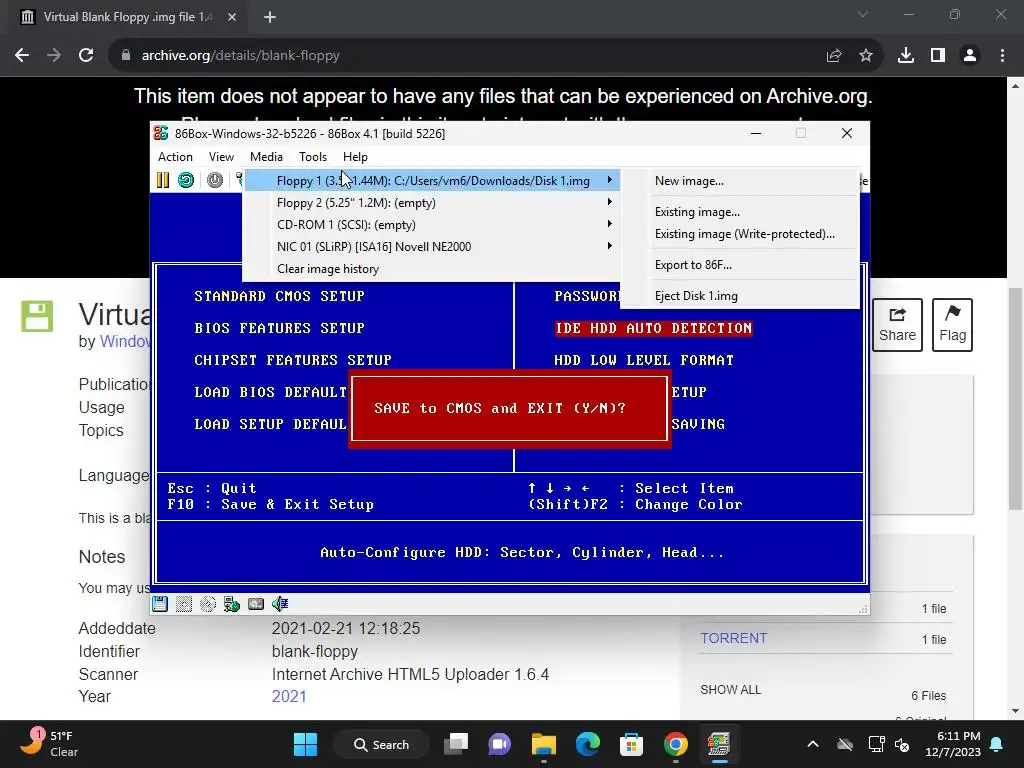This screenshot has width=1024, height=768.
Task: Click the 86Box application title bar icon
Action: [x=161, y=133]
